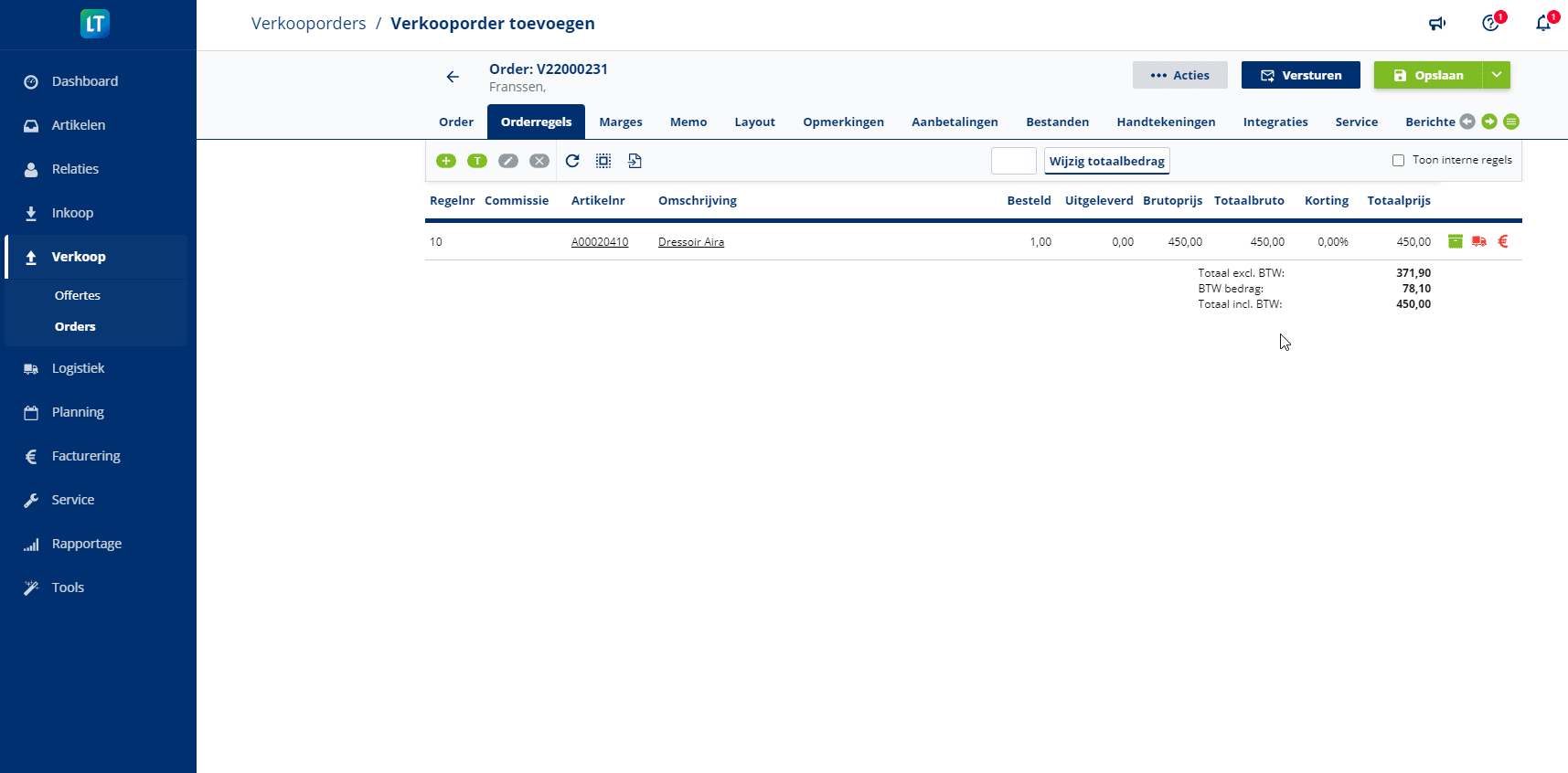Click the total amount input field
Viewport: 1568px width, 773px height.
pos(1013,161)
